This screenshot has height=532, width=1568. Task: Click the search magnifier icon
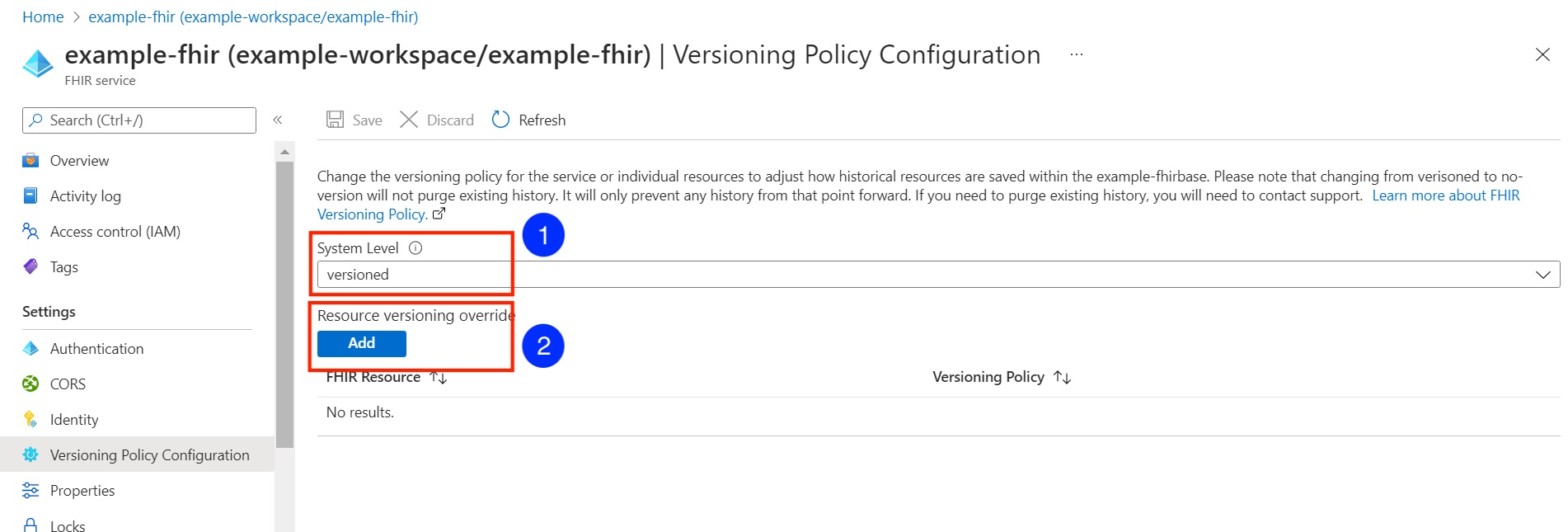click(35, 120)
